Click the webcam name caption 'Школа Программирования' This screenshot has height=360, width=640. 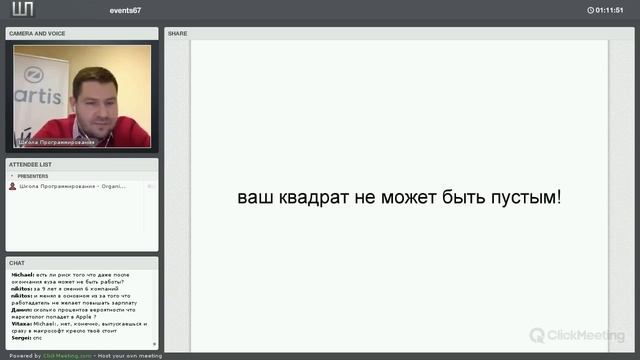click(57, 142)
